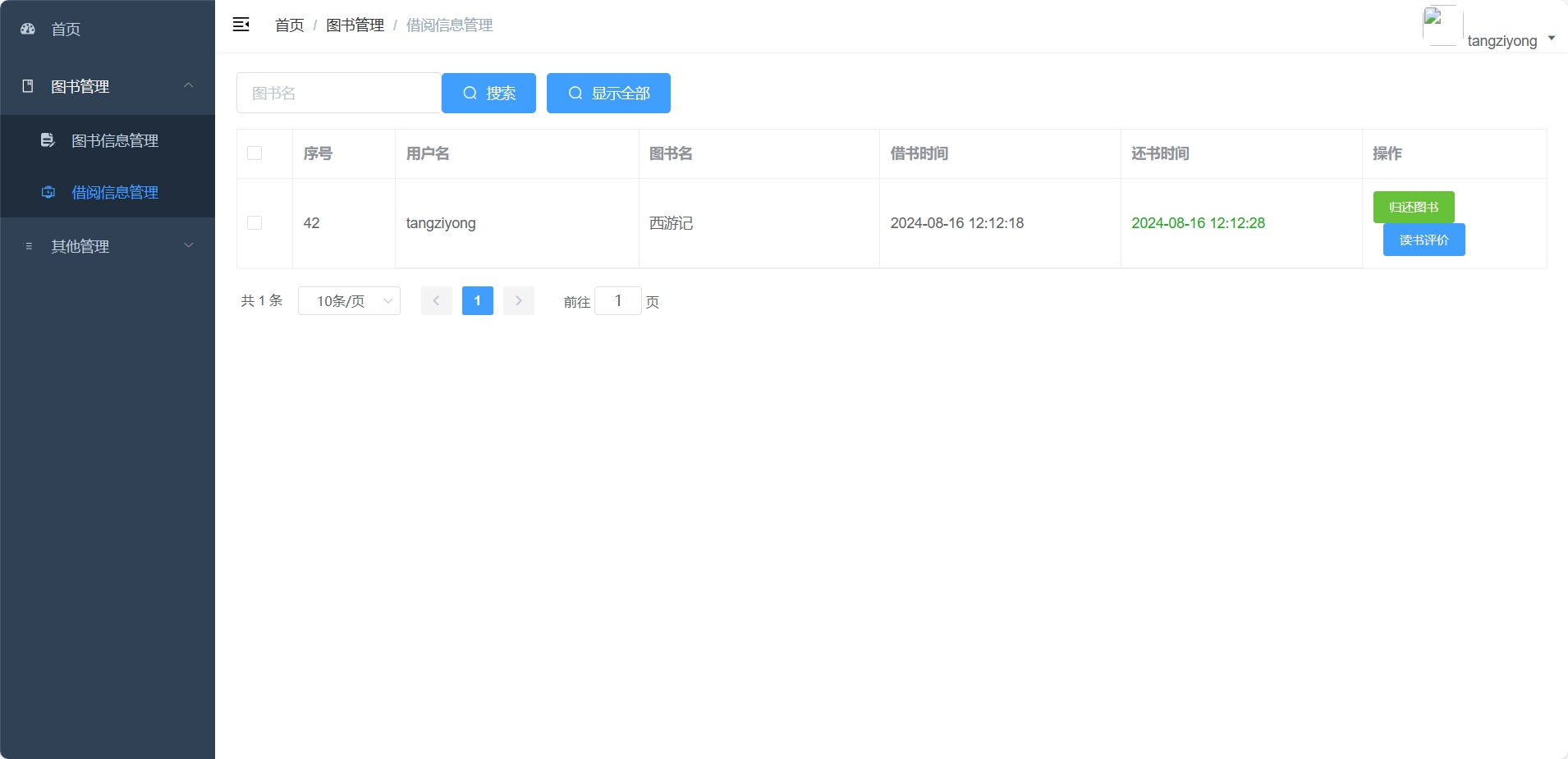Click 图书管理 in the breadcrumb
This screenshot has height=759, width=1568.
[x=355, y=25]
